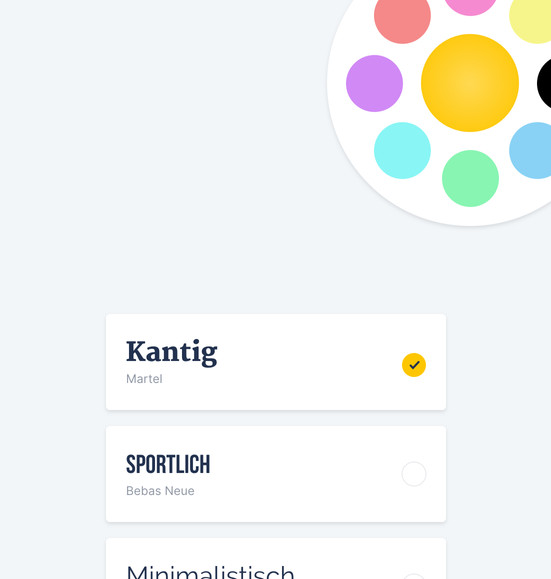Screen dimensions: 551x579
Task: Click the Kantig heading text
Action: click(172, 353)
